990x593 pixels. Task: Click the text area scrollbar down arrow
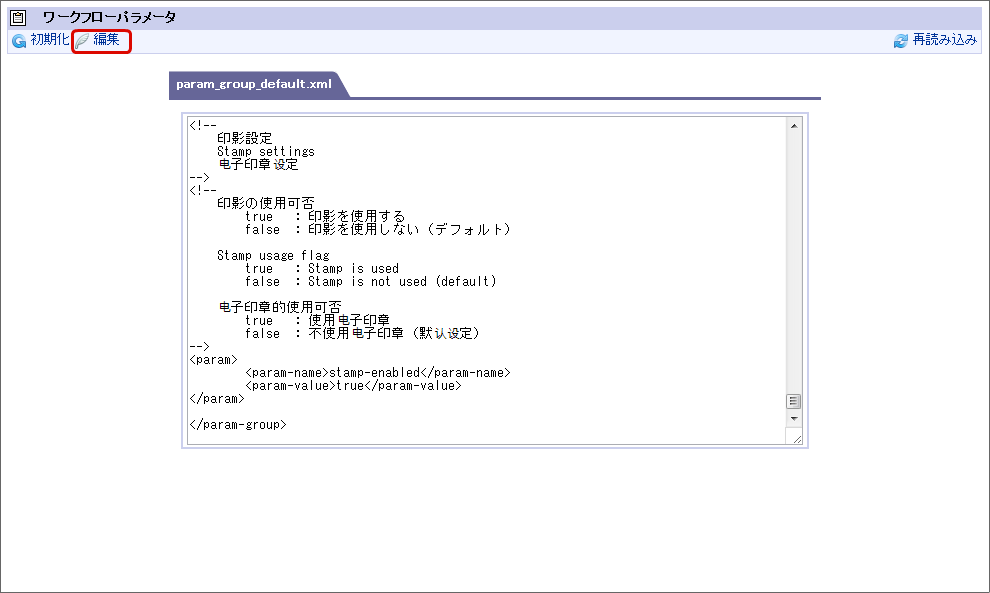click(x=794, y=418)
